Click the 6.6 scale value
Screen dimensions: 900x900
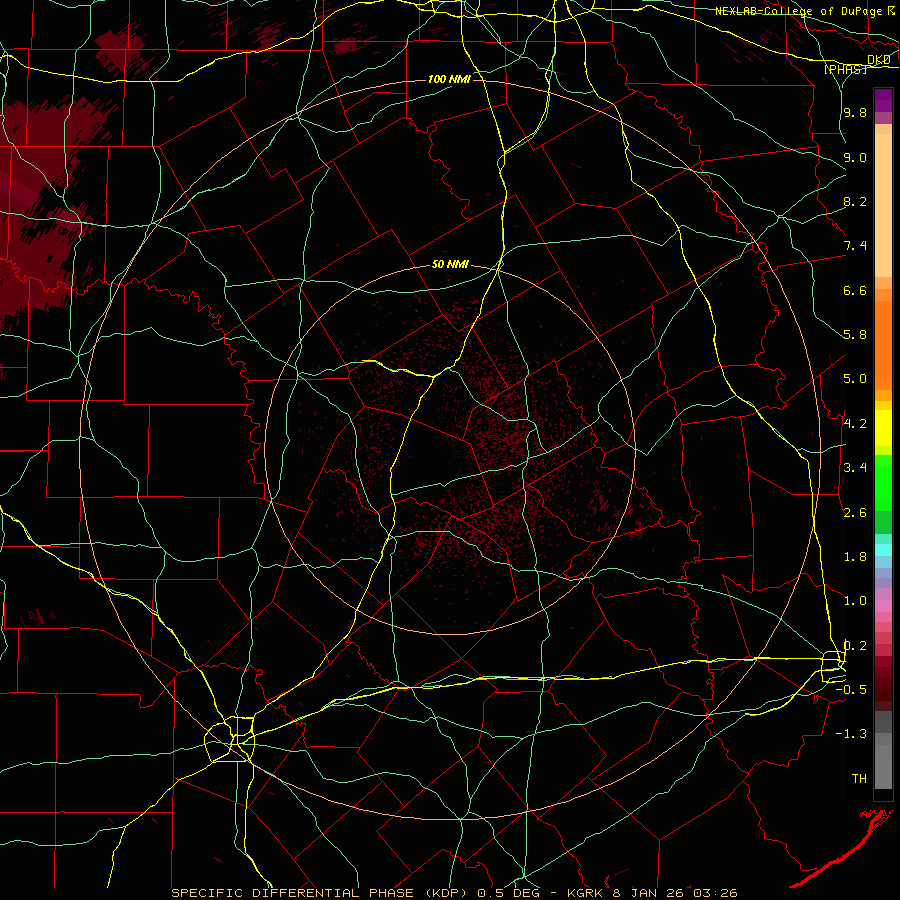pos(855,290)
